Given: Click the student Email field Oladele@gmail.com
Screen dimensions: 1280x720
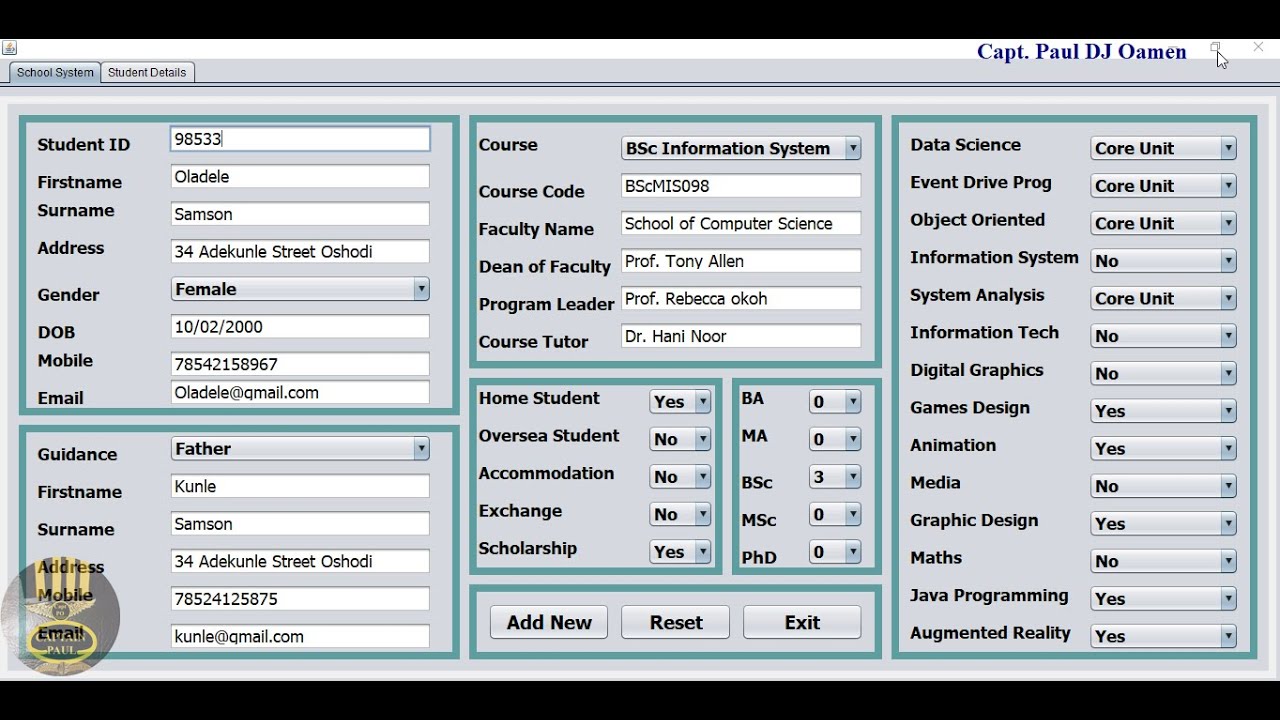Looking at the screenshot, I should [300, 393].
